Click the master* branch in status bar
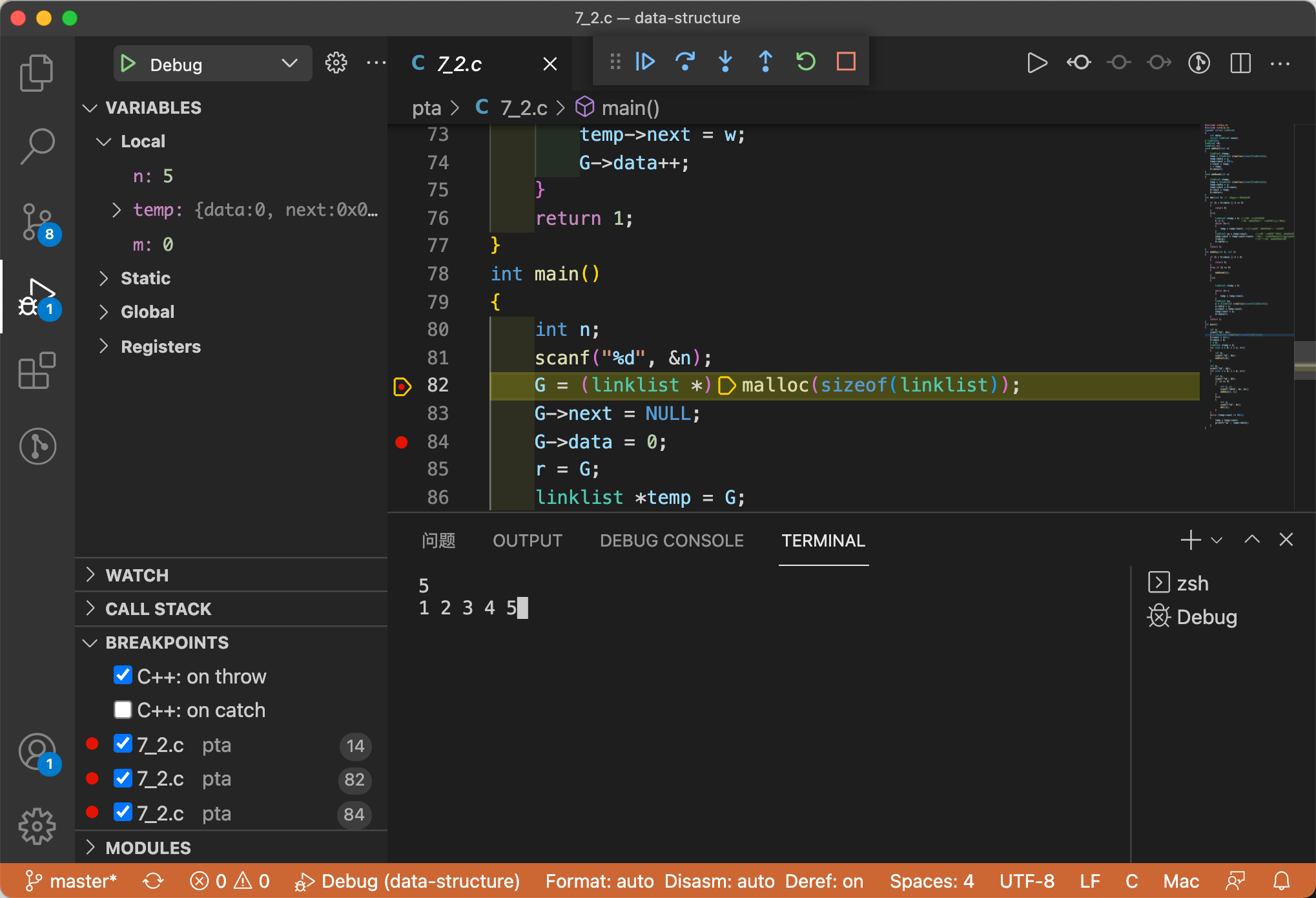The image size is (1316, 898). [x=71, y=881]
